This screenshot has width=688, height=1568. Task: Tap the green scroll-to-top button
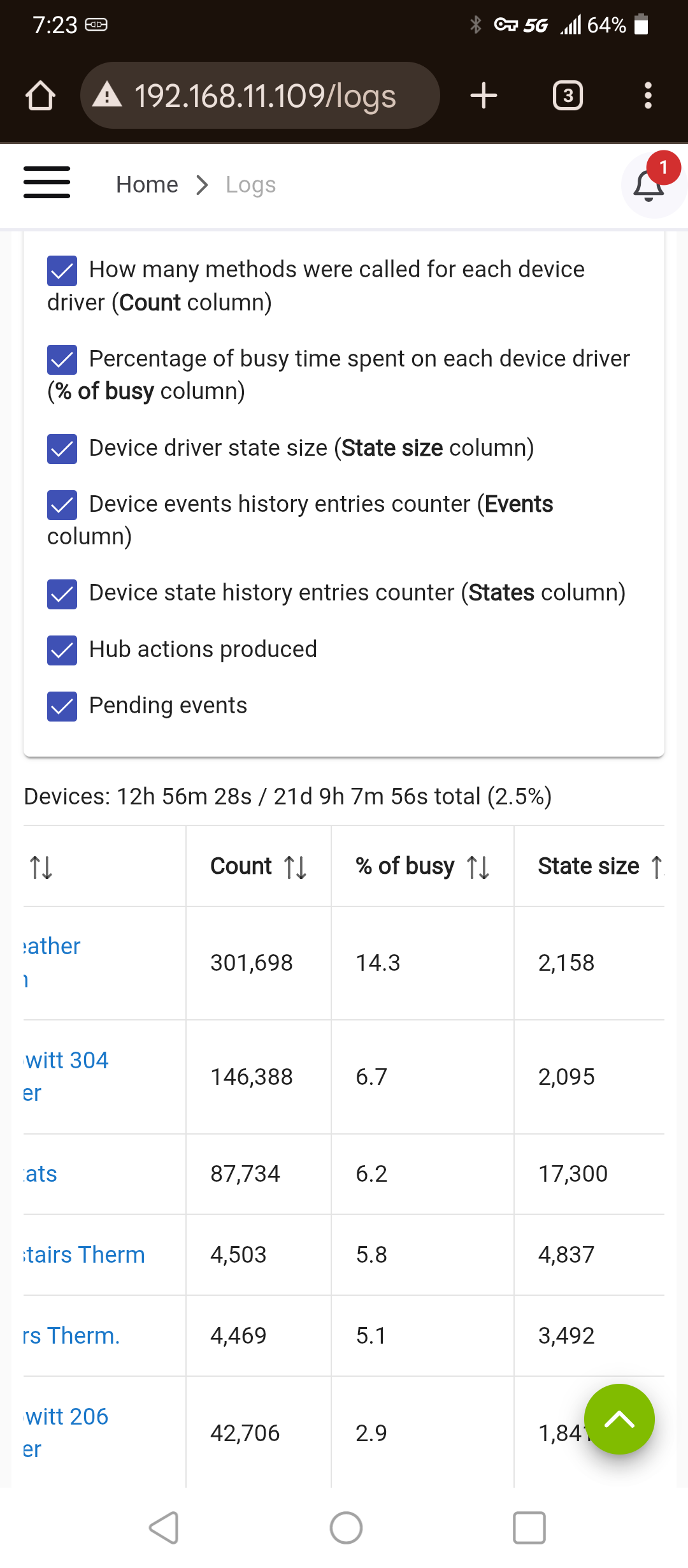pos(619,1419)
